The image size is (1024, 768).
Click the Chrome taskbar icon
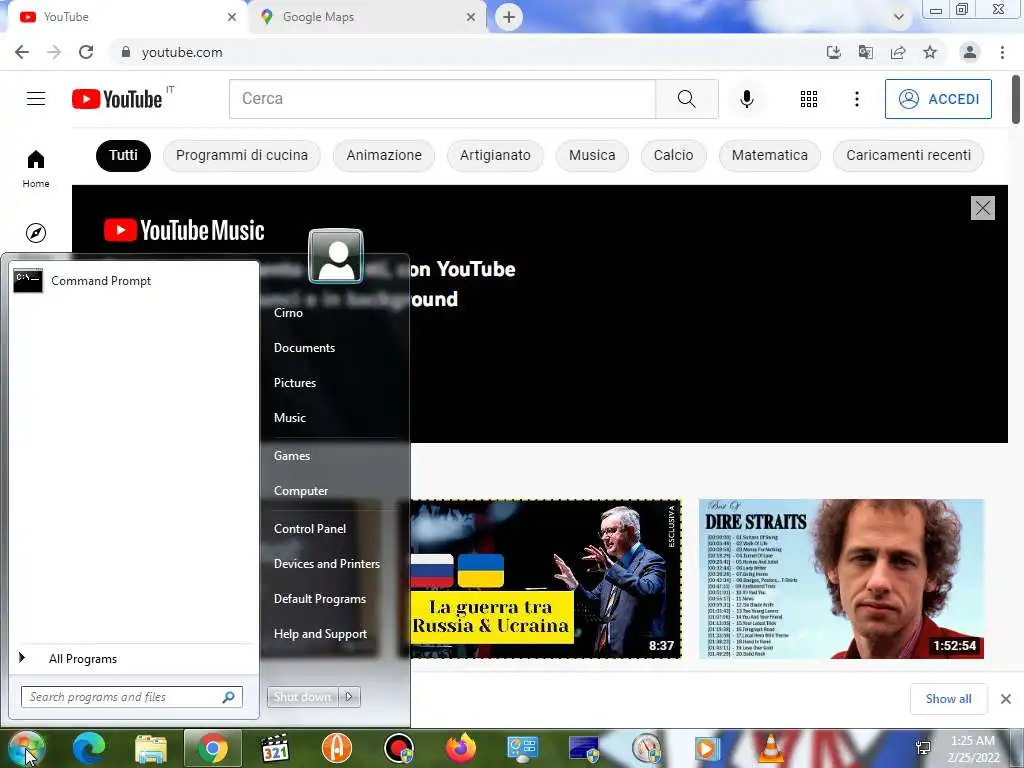point(213,748)
